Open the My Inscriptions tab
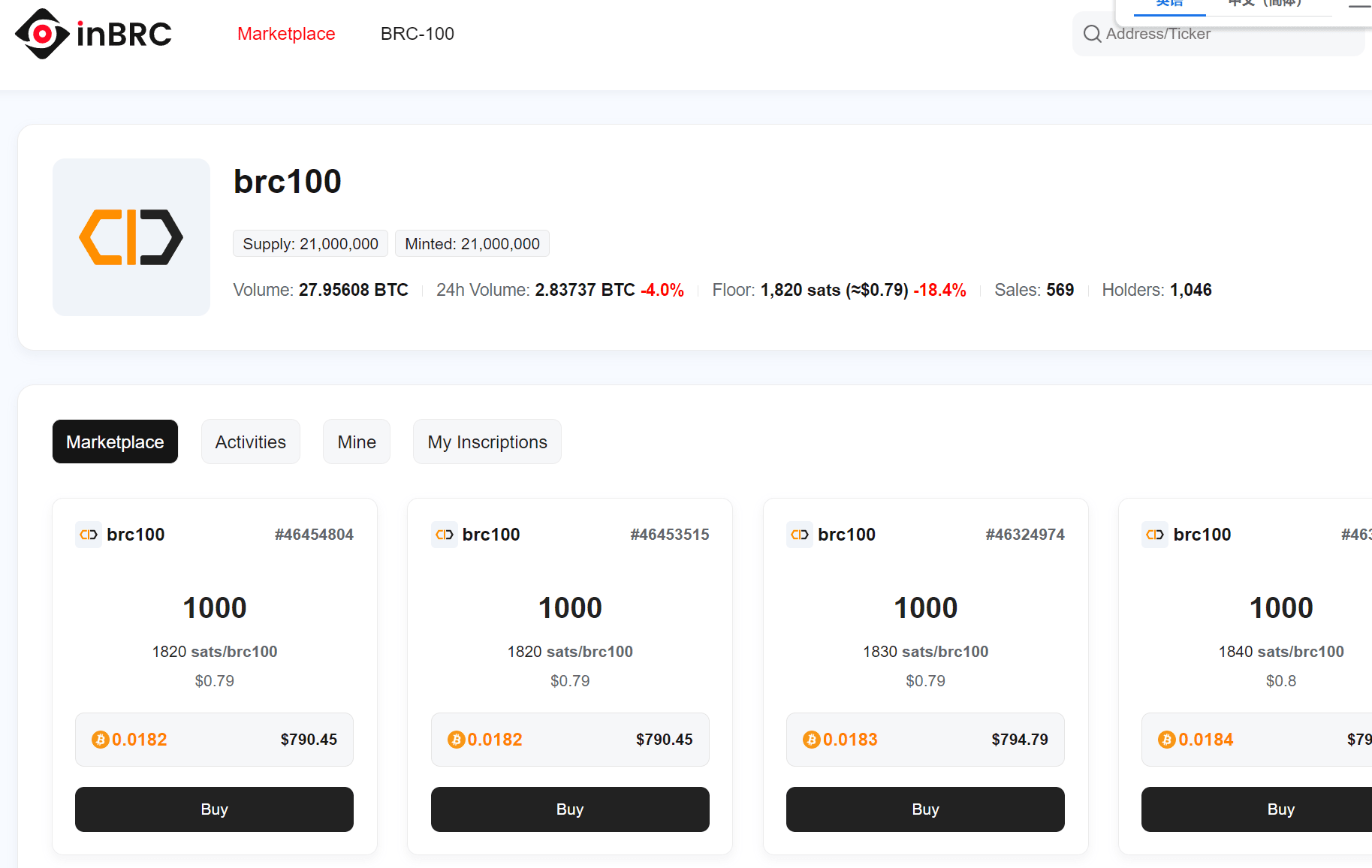This screenshot has width=1372, height=868. 487,442
